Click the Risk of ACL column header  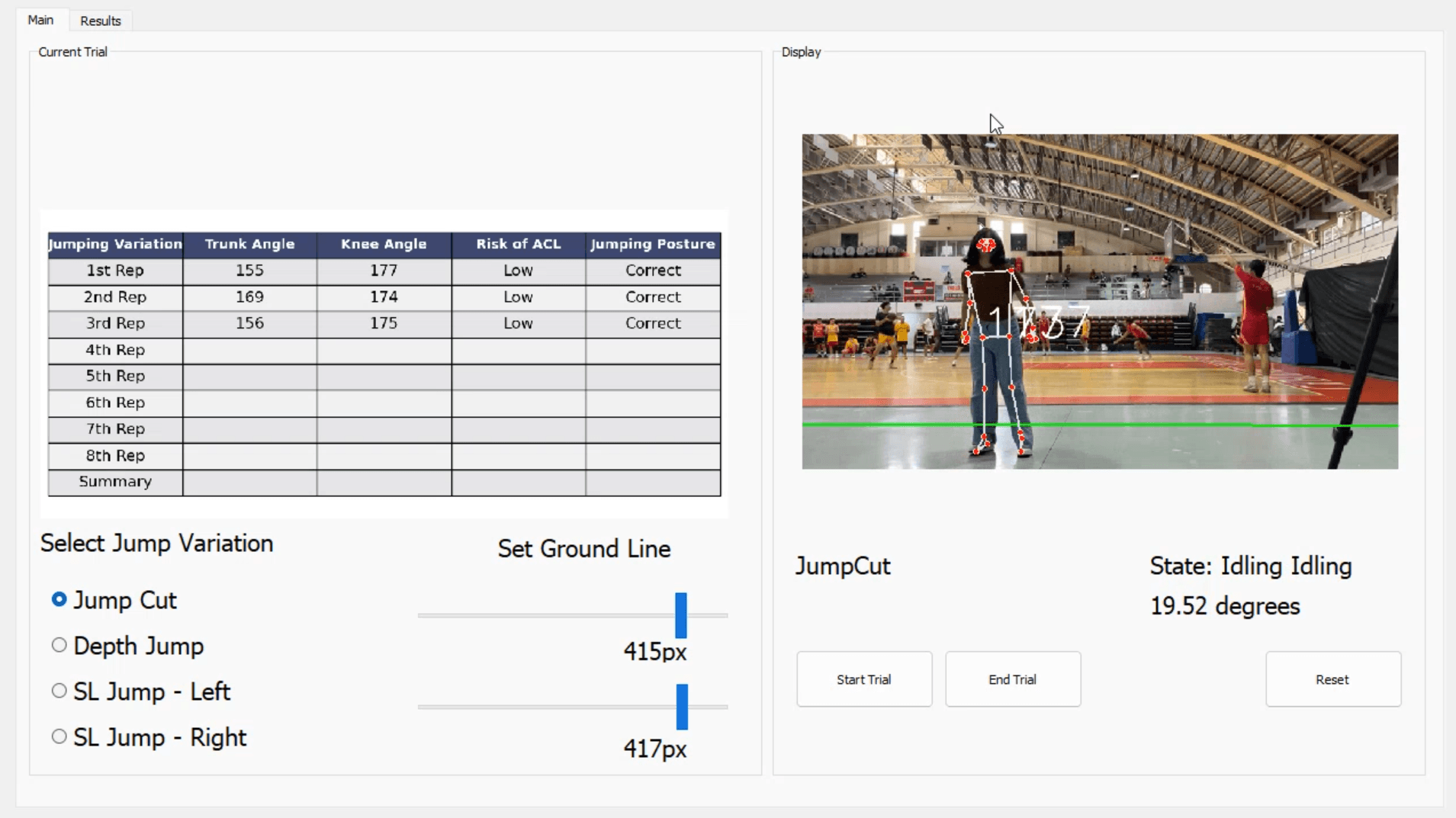518,244
